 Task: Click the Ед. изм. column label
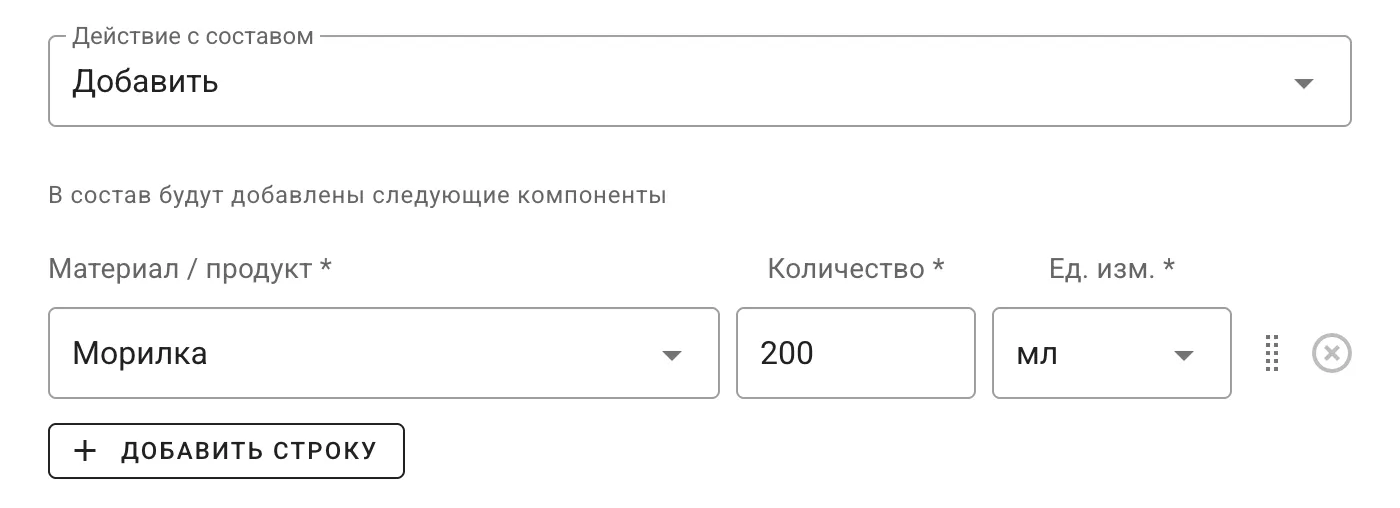(1100, 269)
